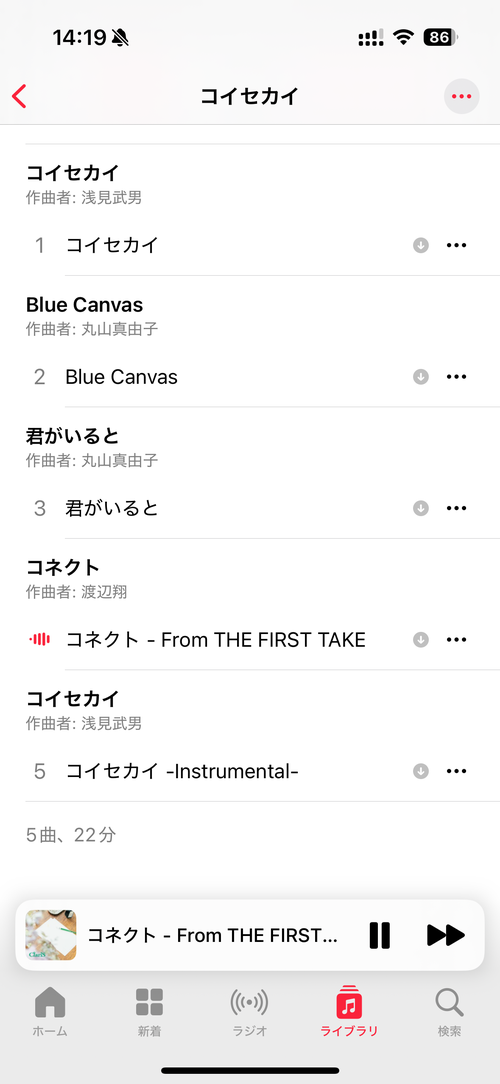The height and width of the screenshot is (1084, 500).
Task: Download track 1 コイセカイ
Action: click(420, 245)
